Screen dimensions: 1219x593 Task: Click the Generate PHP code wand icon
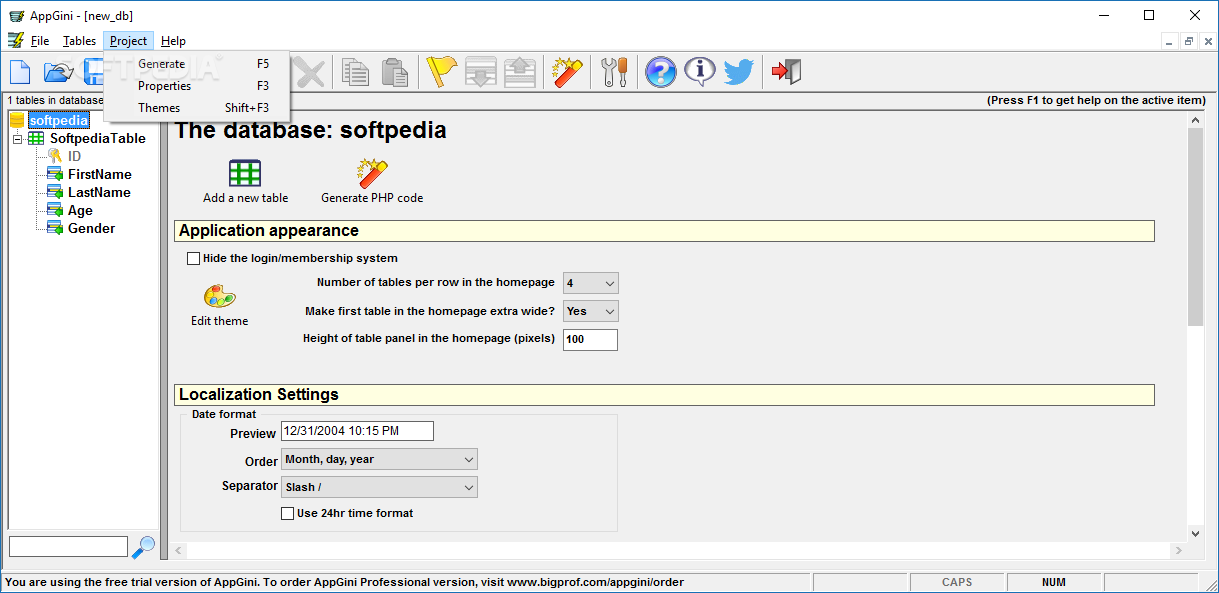(x=372, y=173)
